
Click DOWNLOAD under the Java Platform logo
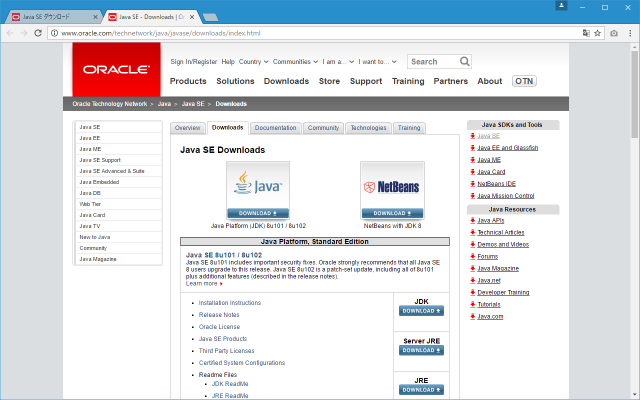pyautogui.click(x=258, y=213)
